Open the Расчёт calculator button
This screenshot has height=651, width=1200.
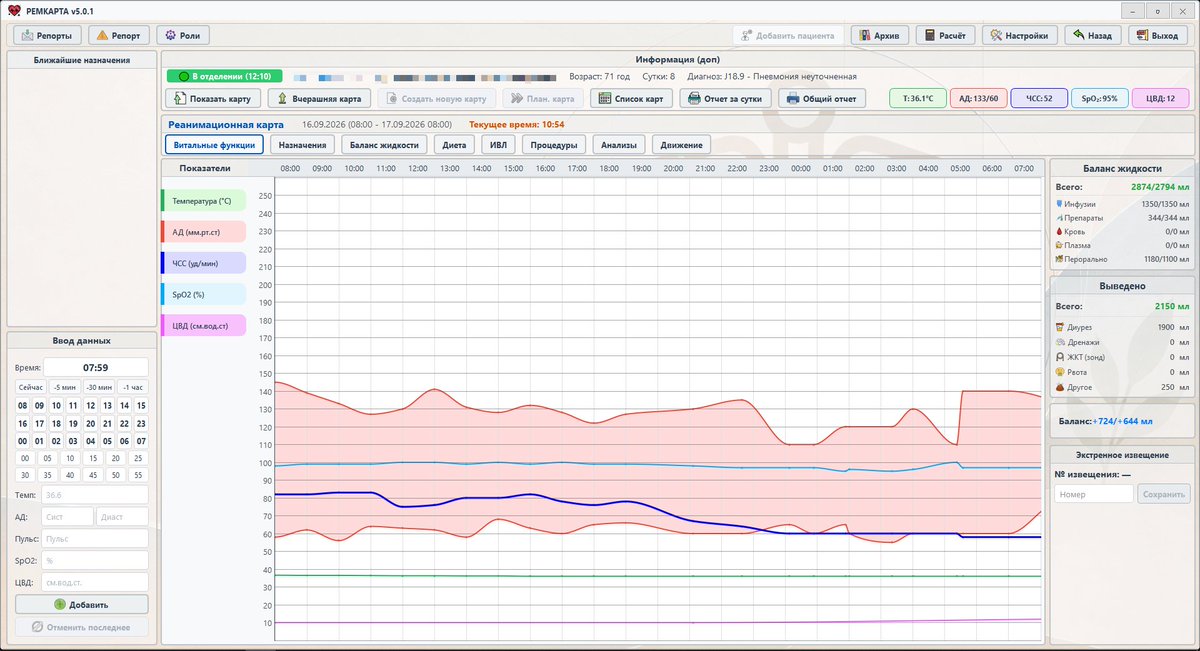pyautogui.click(x=945, y=35)
